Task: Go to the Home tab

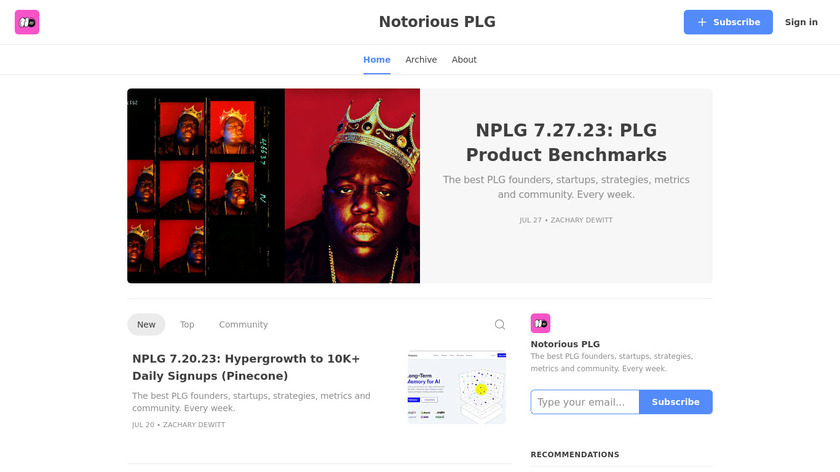Action: pyautogui.click(x=377, y=59)
